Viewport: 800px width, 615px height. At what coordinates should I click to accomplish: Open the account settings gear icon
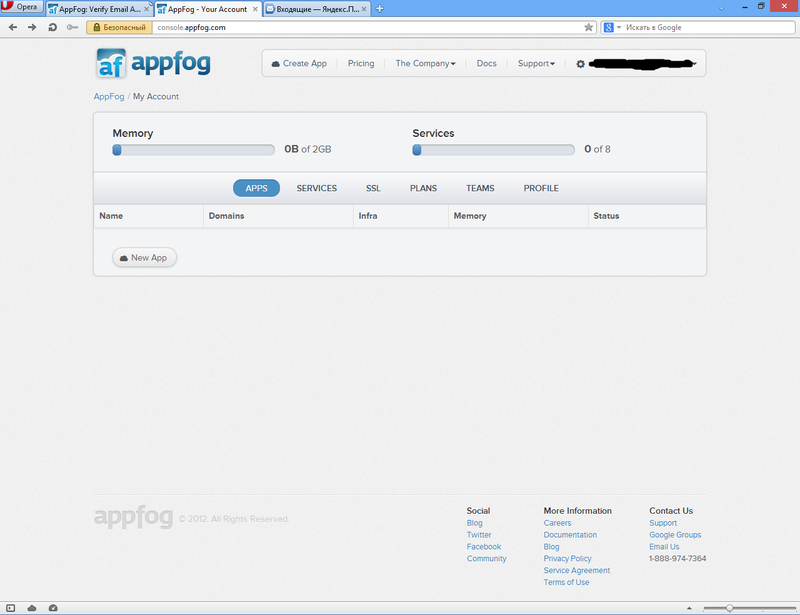point(580,64)
